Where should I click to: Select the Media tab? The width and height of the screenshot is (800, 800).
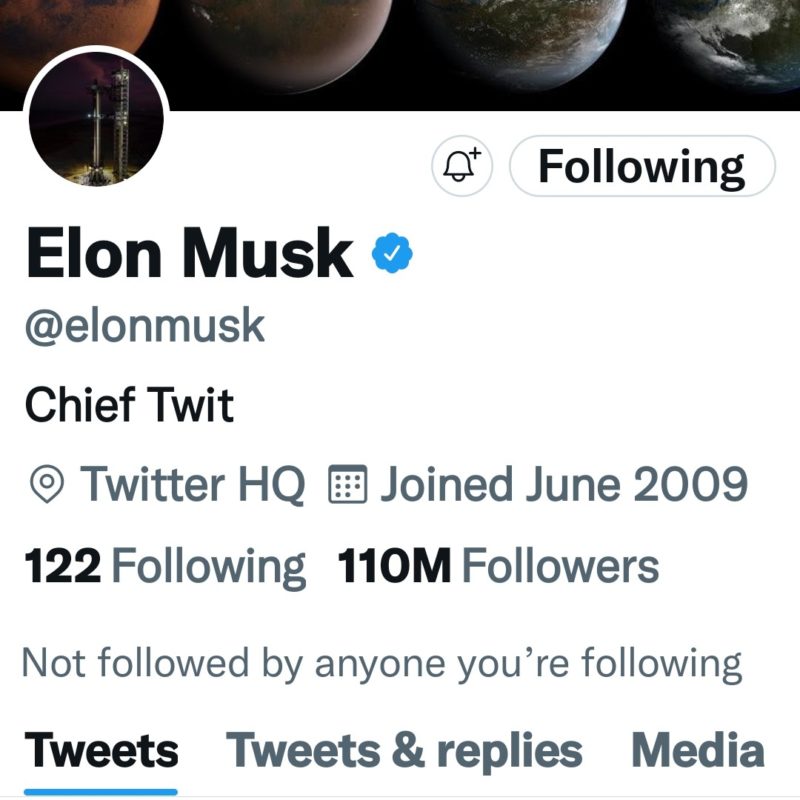pyautogui.click(x=698, y=750)
